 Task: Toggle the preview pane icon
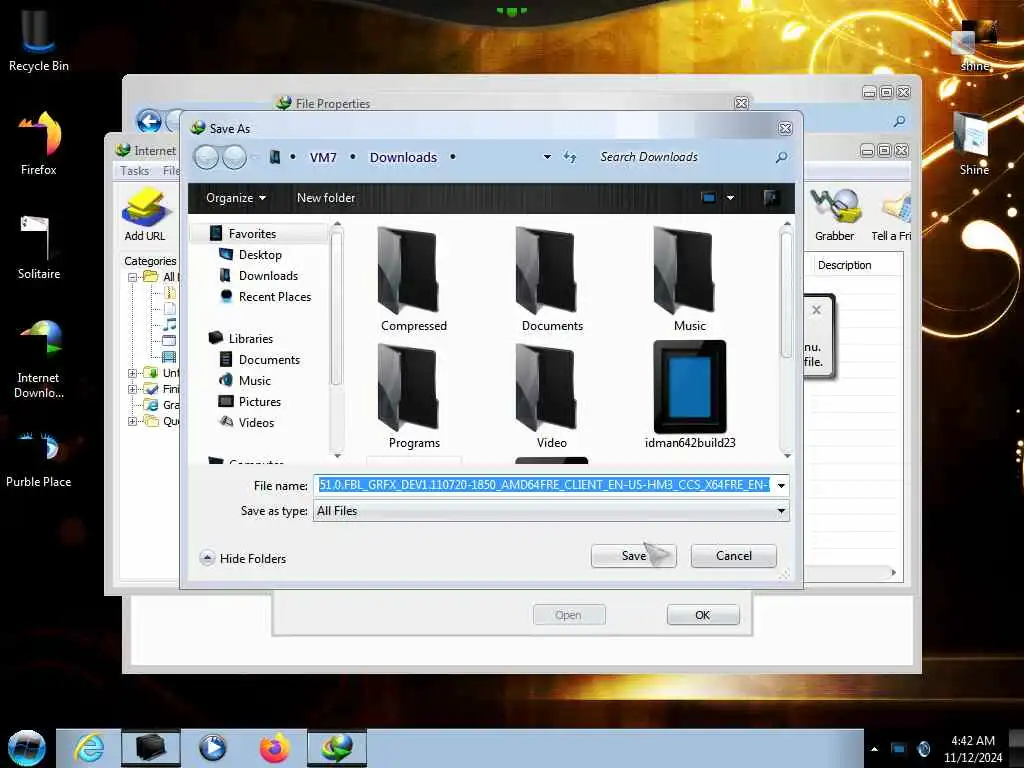[771, 197]
